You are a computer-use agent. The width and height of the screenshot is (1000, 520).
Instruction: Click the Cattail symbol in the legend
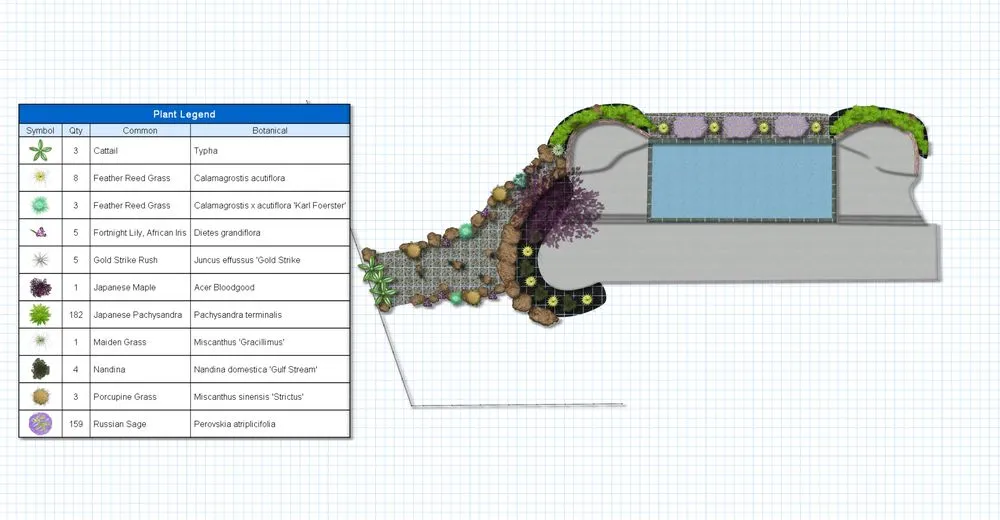(x=40, y=151)
